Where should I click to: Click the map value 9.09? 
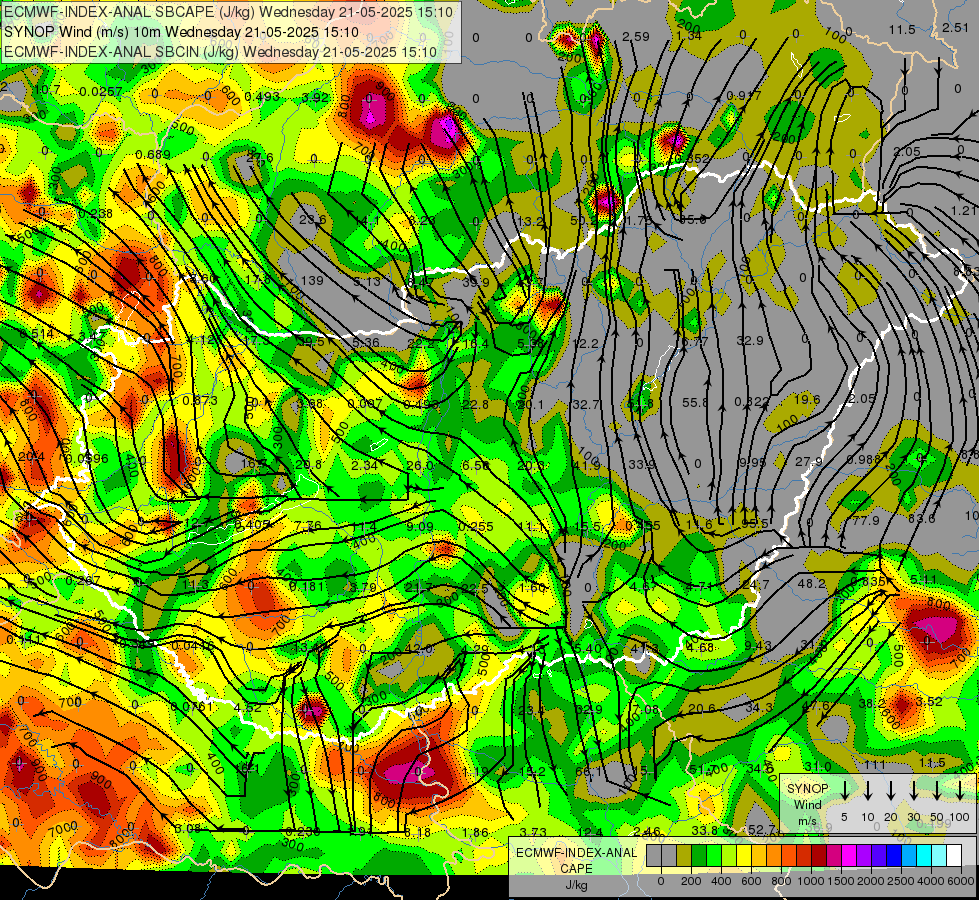tap(420, 527)
